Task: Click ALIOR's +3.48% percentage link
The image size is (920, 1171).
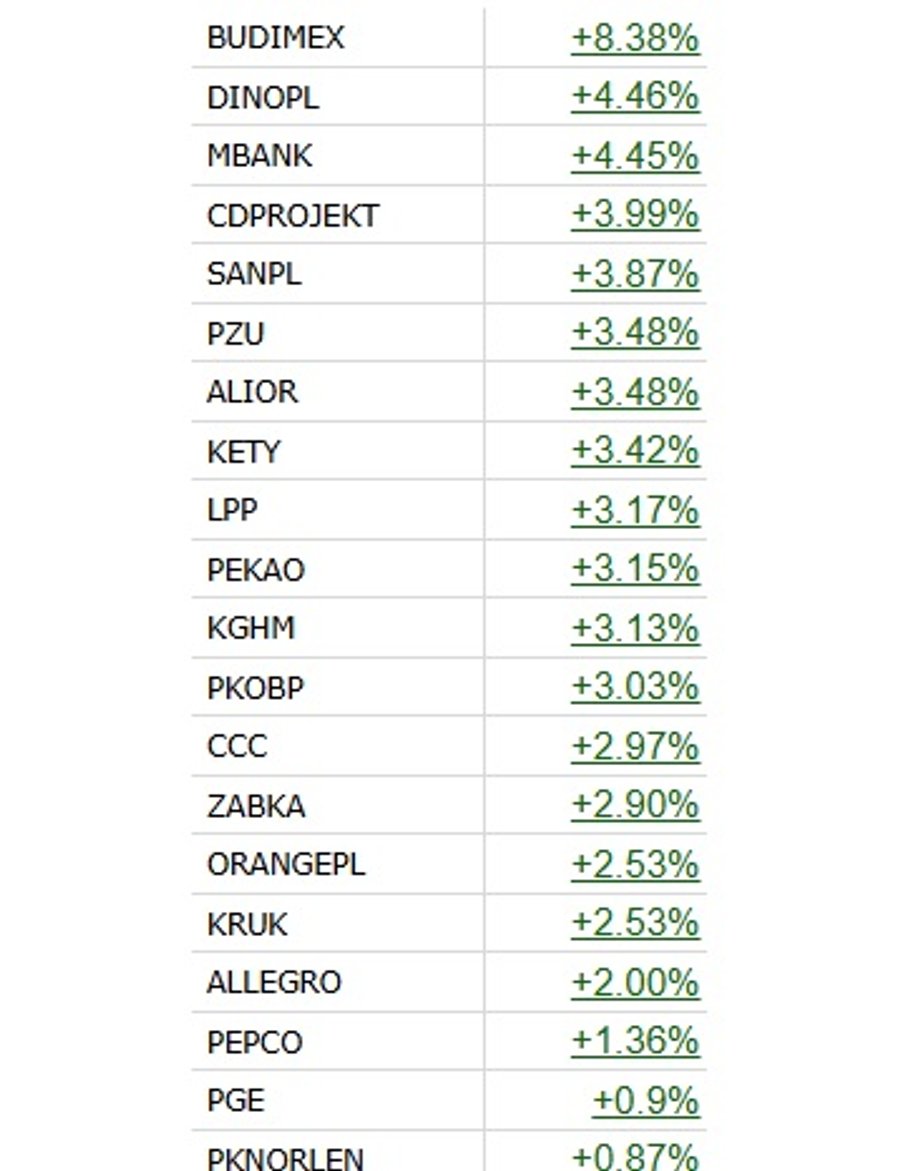Action: [x=635, y=391]
